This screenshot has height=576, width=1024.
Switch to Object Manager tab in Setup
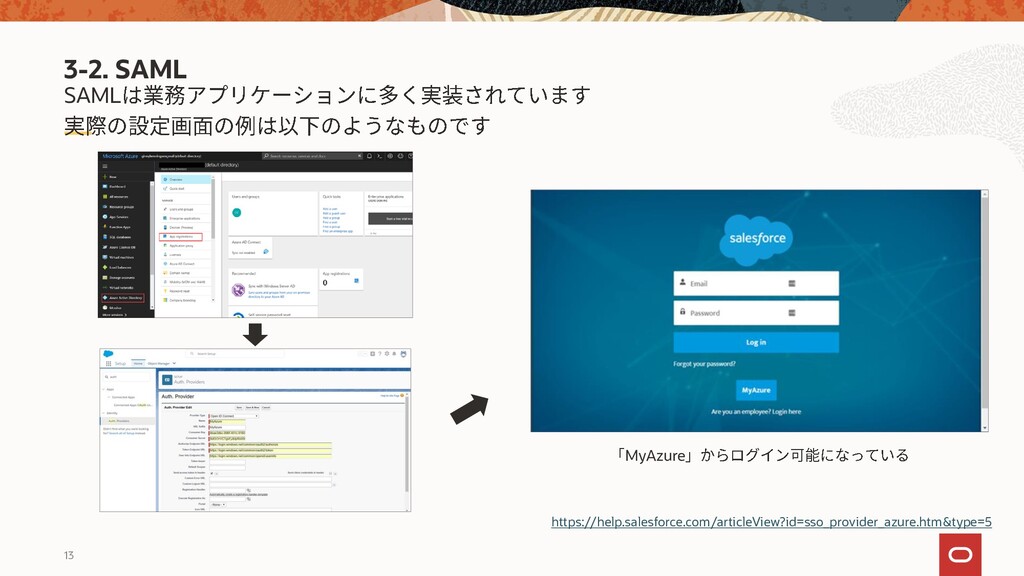tap(159, 363)
